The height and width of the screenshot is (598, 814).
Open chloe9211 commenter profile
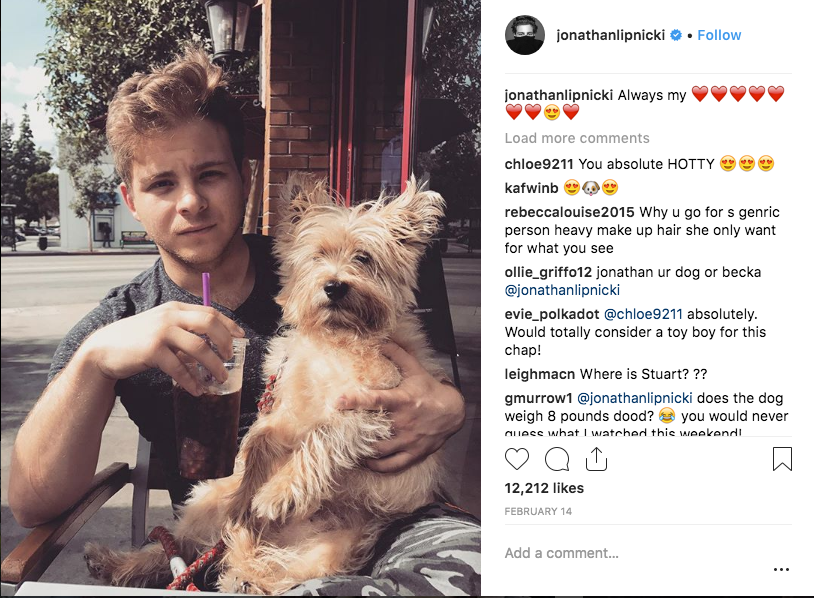click(539, 164)
